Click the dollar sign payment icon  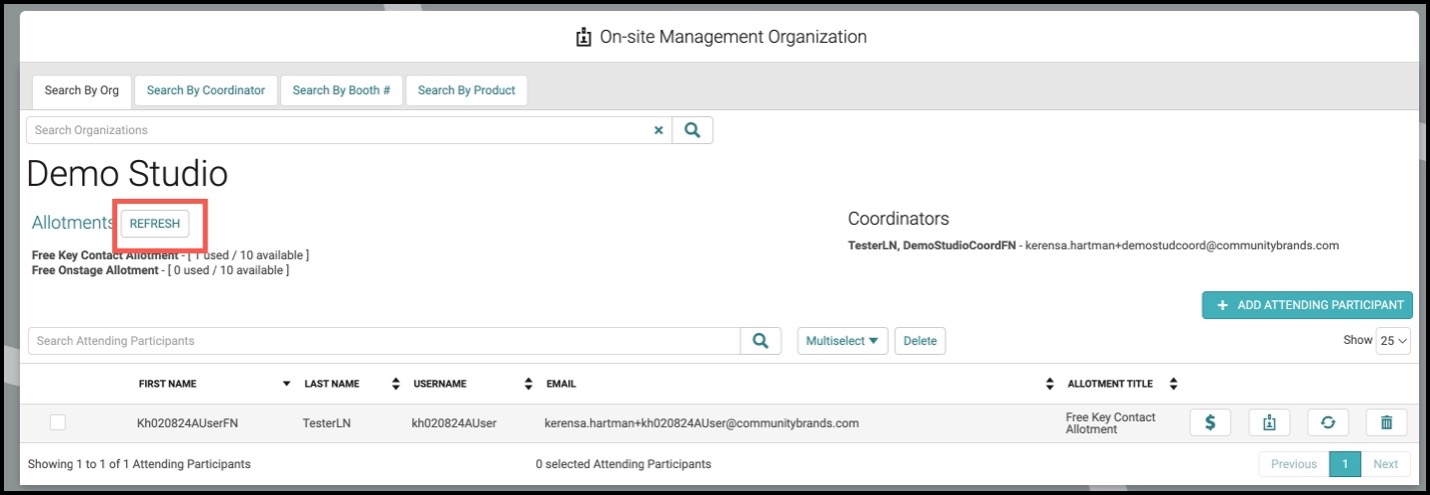(1210, 423)
